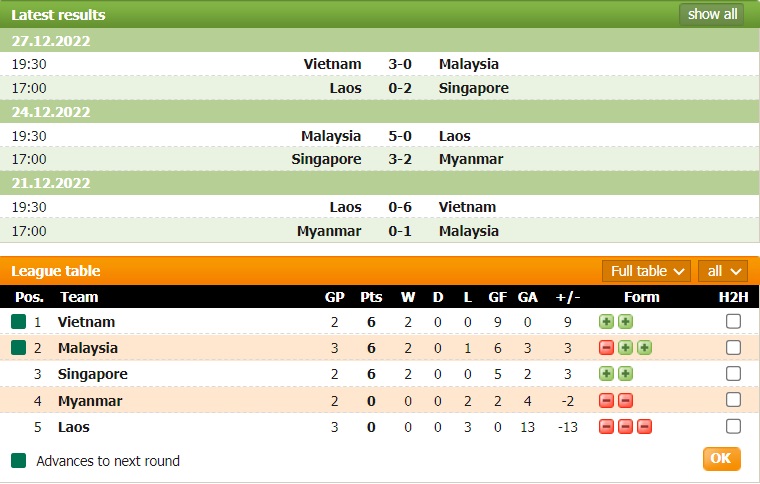Click the green square beside Malaysia's position
Screen dimensions: 760x484
click(18, 348)
